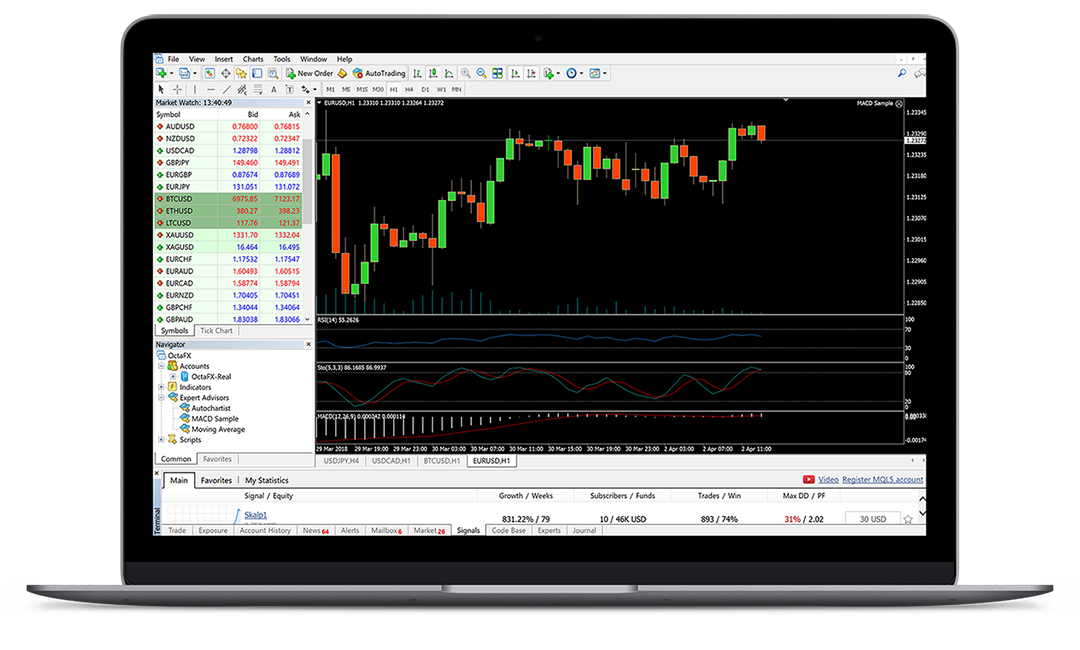Screen dimensions: 1080x650
Task: Open the News terminal tab
Action: [x=315, y=530]
